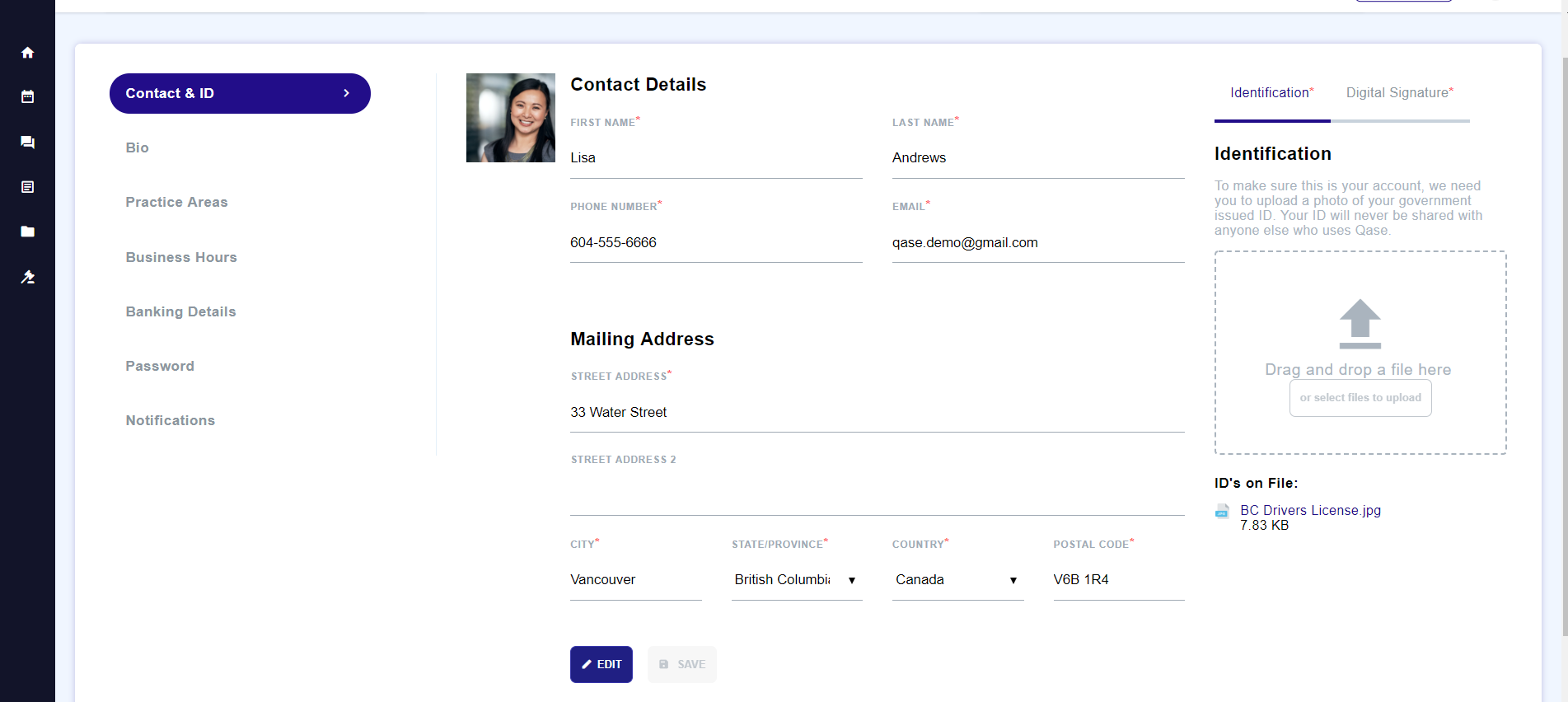Click the Postal Code field V6B 1R4
The width and height of the screenshot is (1568, 702).
(1119, 580)
